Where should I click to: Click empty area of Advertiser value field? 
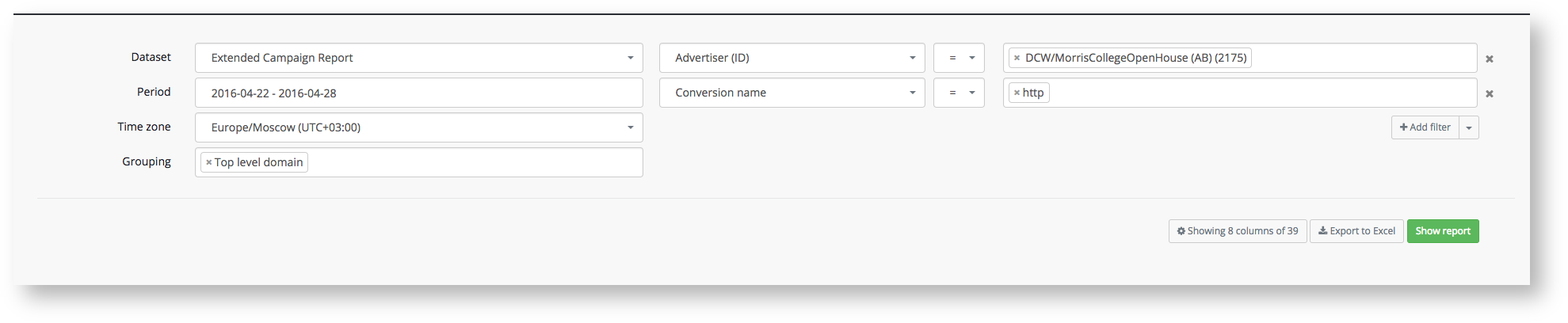[1363, 58]
